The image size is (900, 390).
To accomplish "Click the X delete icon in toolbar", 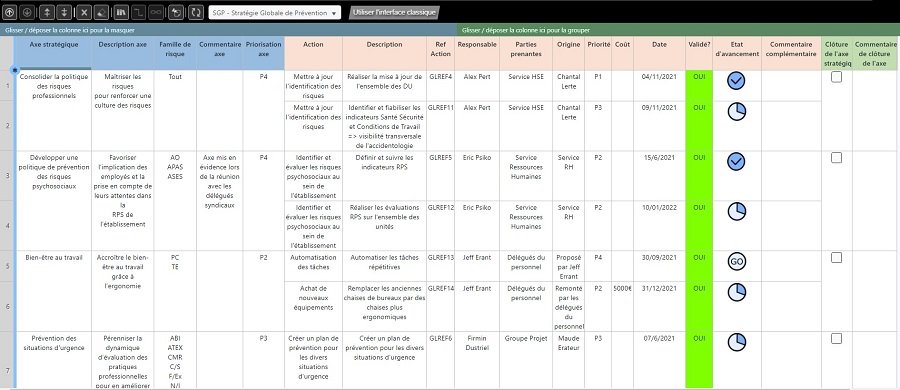I will pos(84,12).
